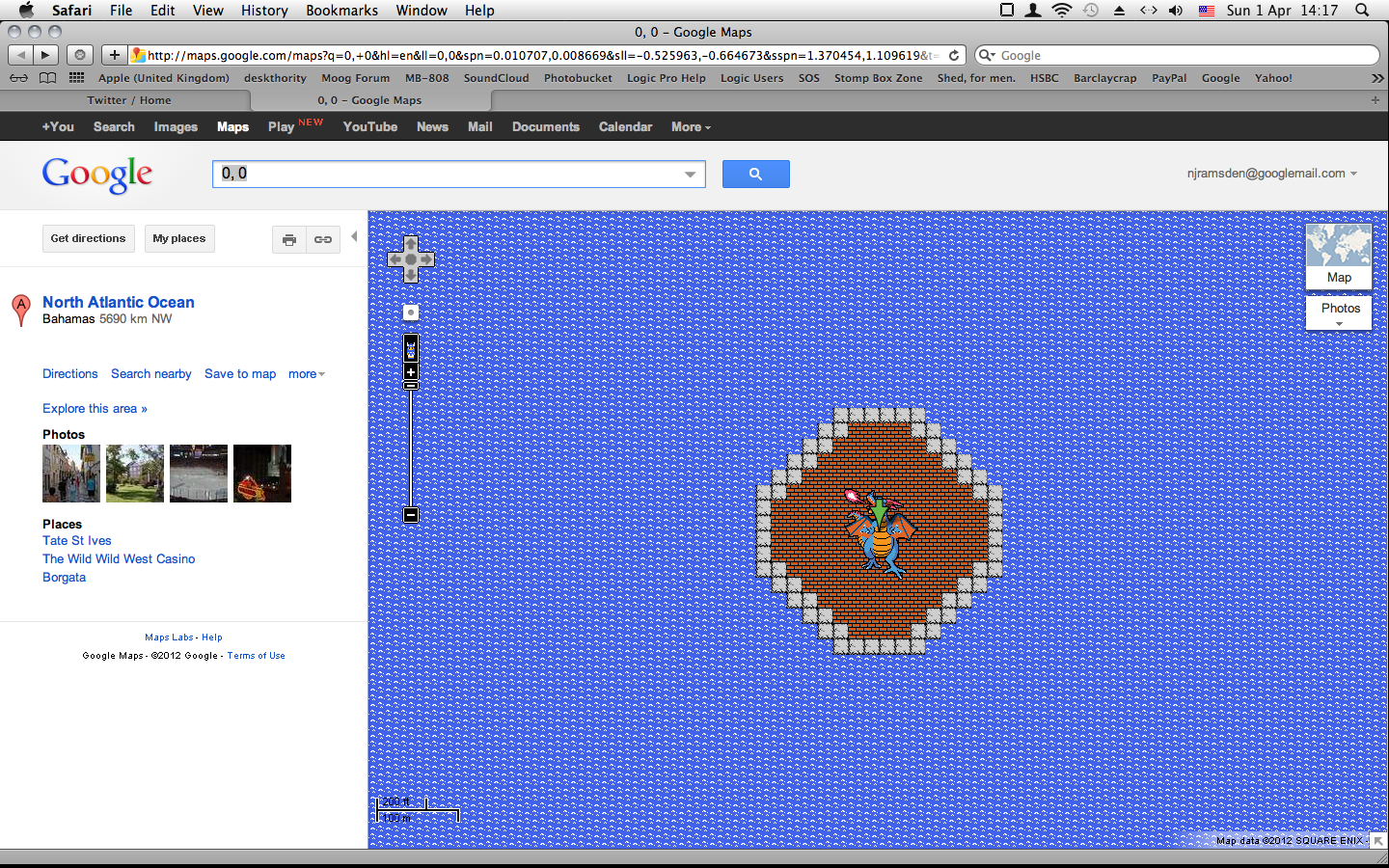Click the link chain icon

323,240
